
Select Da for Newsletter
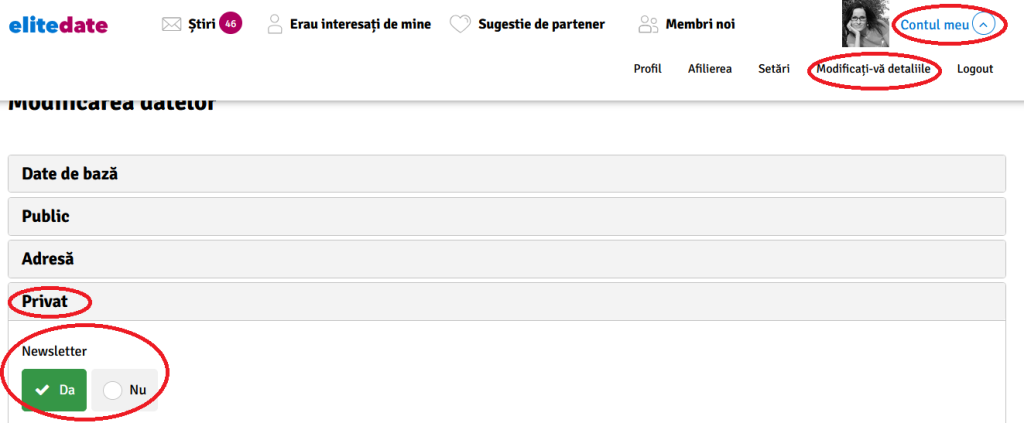point(54,390)
